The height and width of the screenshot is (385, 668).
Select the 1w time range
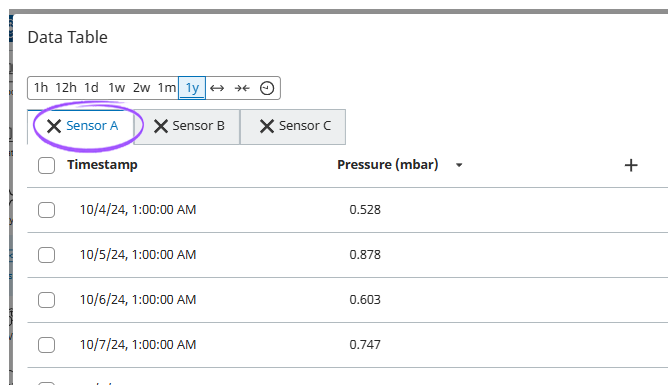tap(116, 88)
